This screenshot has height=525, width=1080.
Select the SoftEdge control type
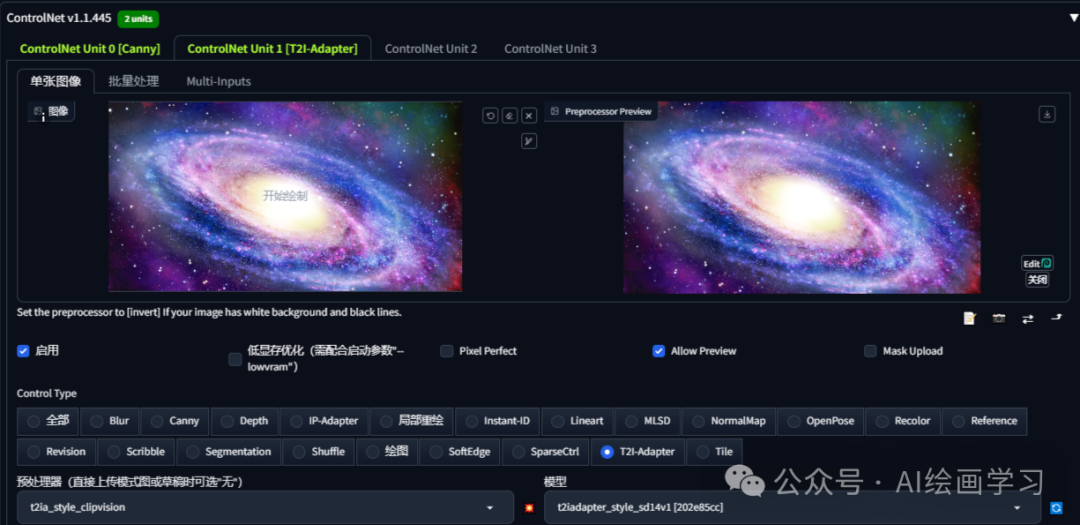pyautogui.click(x=459, y=452)
